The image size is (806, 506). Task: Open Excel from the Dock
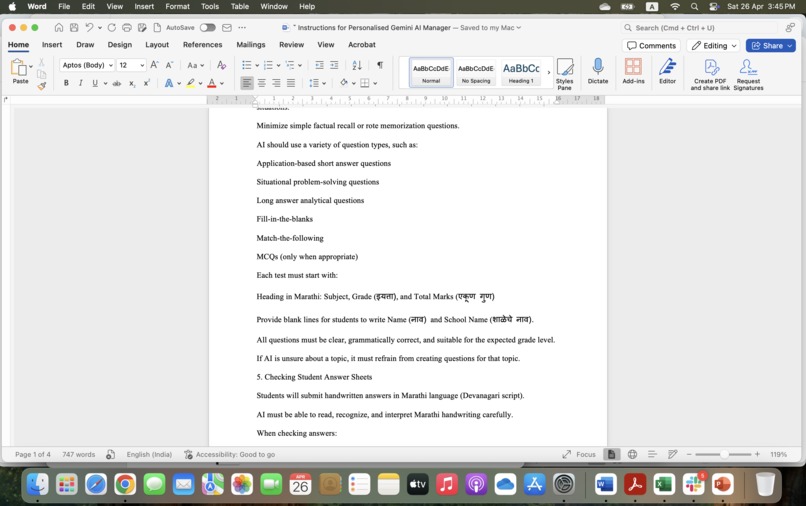(664, 484)
